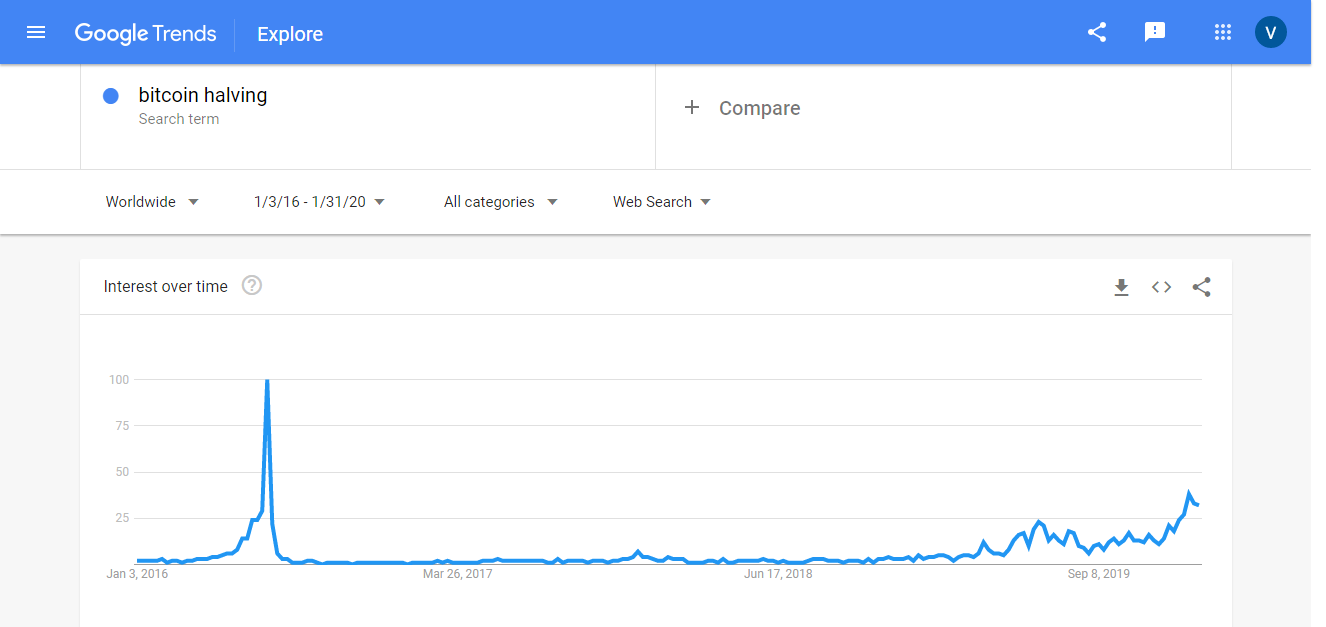Viewport: 1326px width, 627px height.
Task: Click the share icon in header
Action: point(1097,32)
